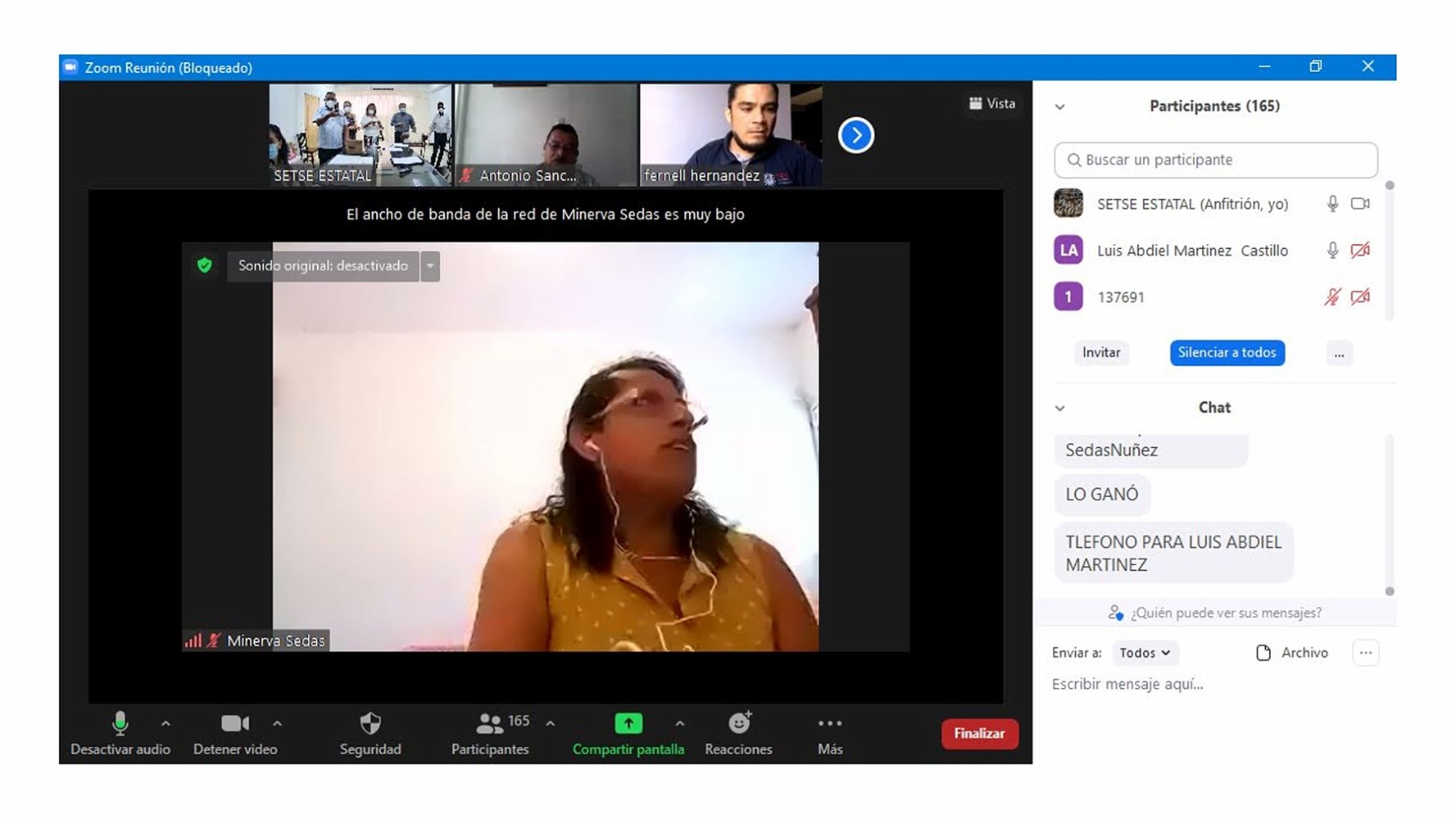
Task: Check Minerva Sedas network signal bars
Action: click(x=193, y=640)
